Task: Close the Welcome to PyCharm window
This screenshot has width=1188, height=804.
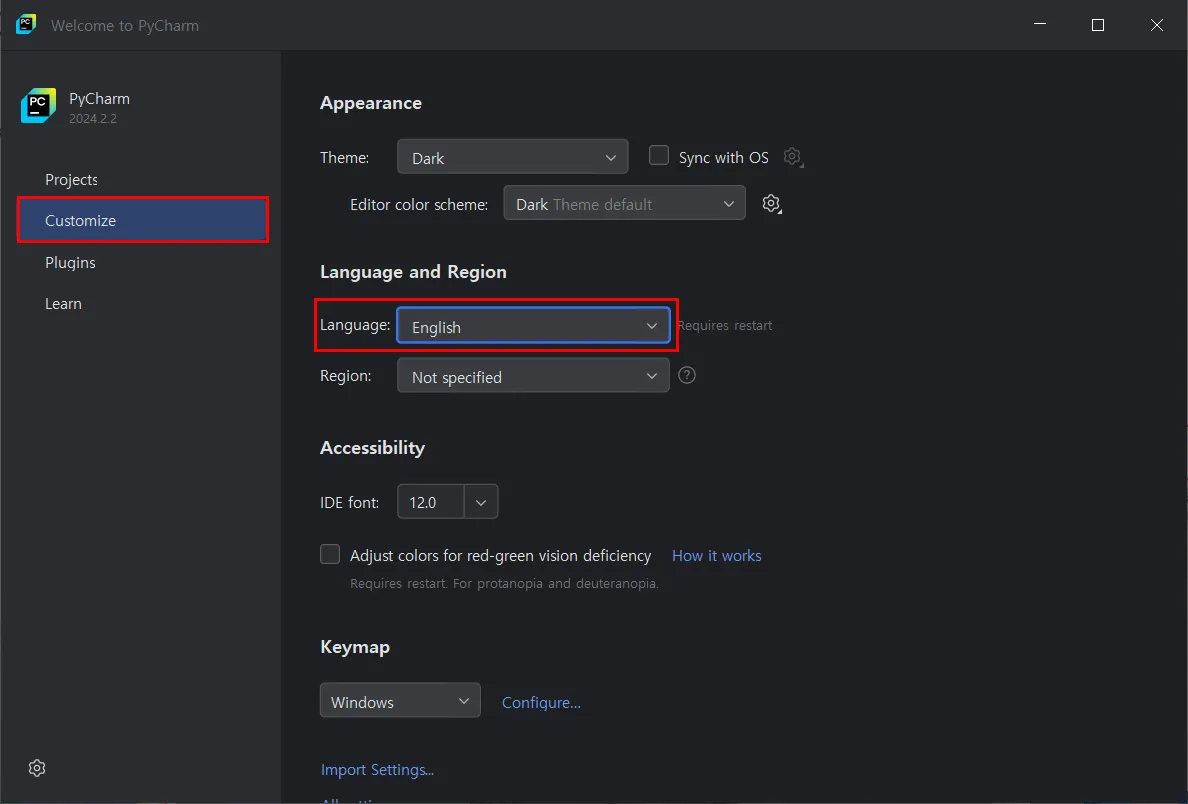Action: (1156, 24)
